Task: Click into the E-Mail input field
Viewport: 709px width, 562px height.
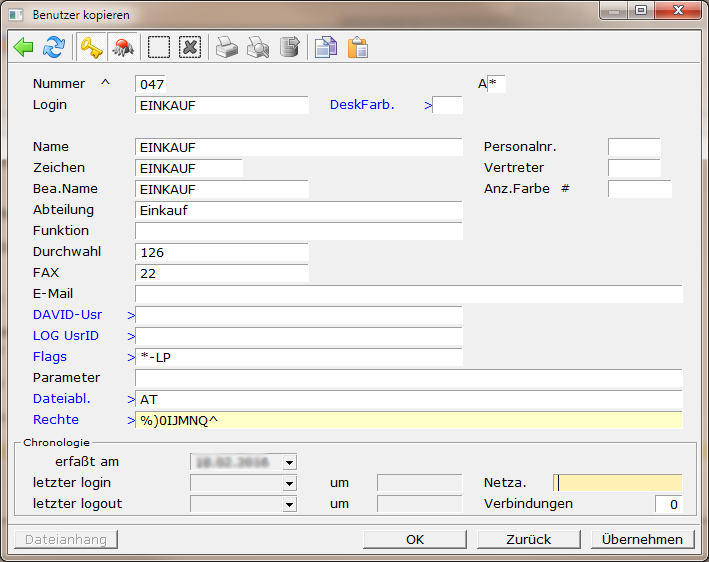Action: (408, 294)
